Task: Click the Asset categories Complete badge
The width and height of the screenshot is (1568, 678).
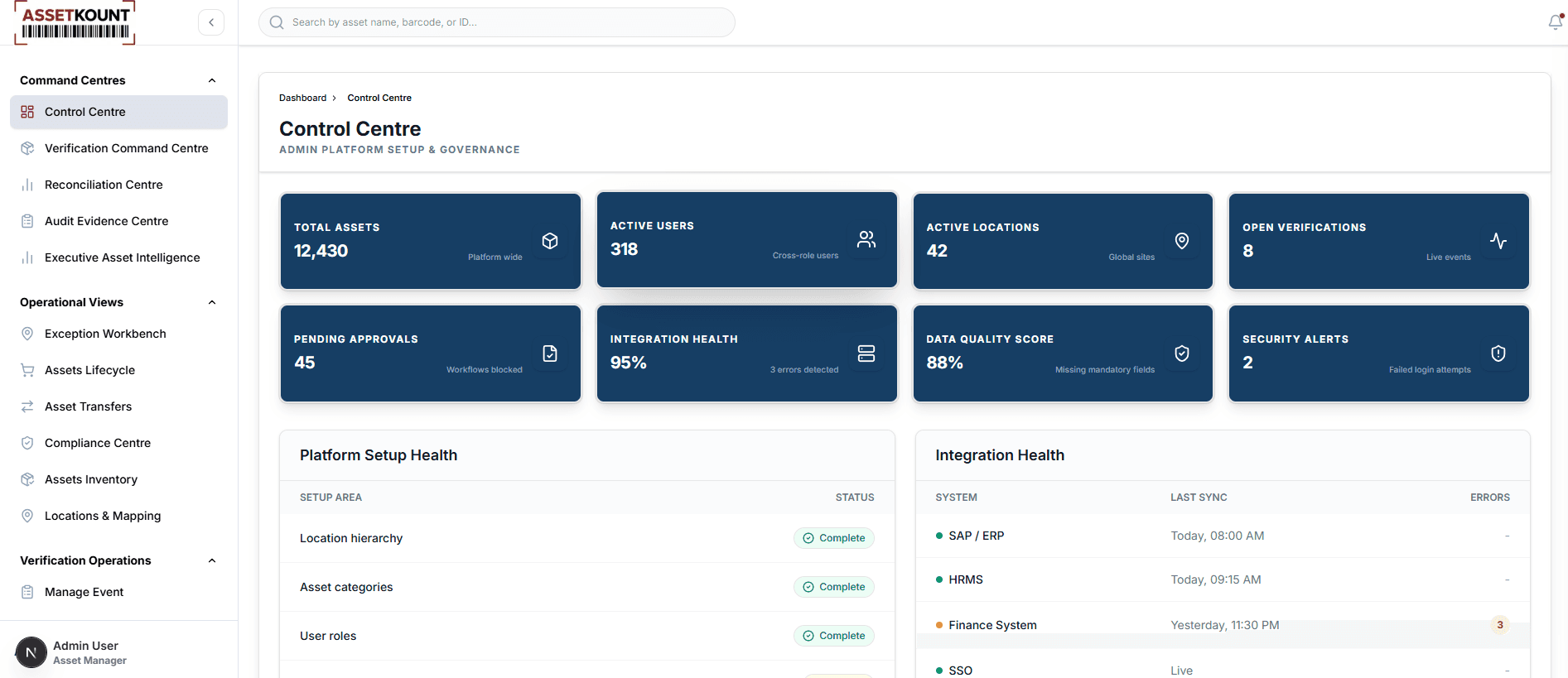Action: (834, 587)
